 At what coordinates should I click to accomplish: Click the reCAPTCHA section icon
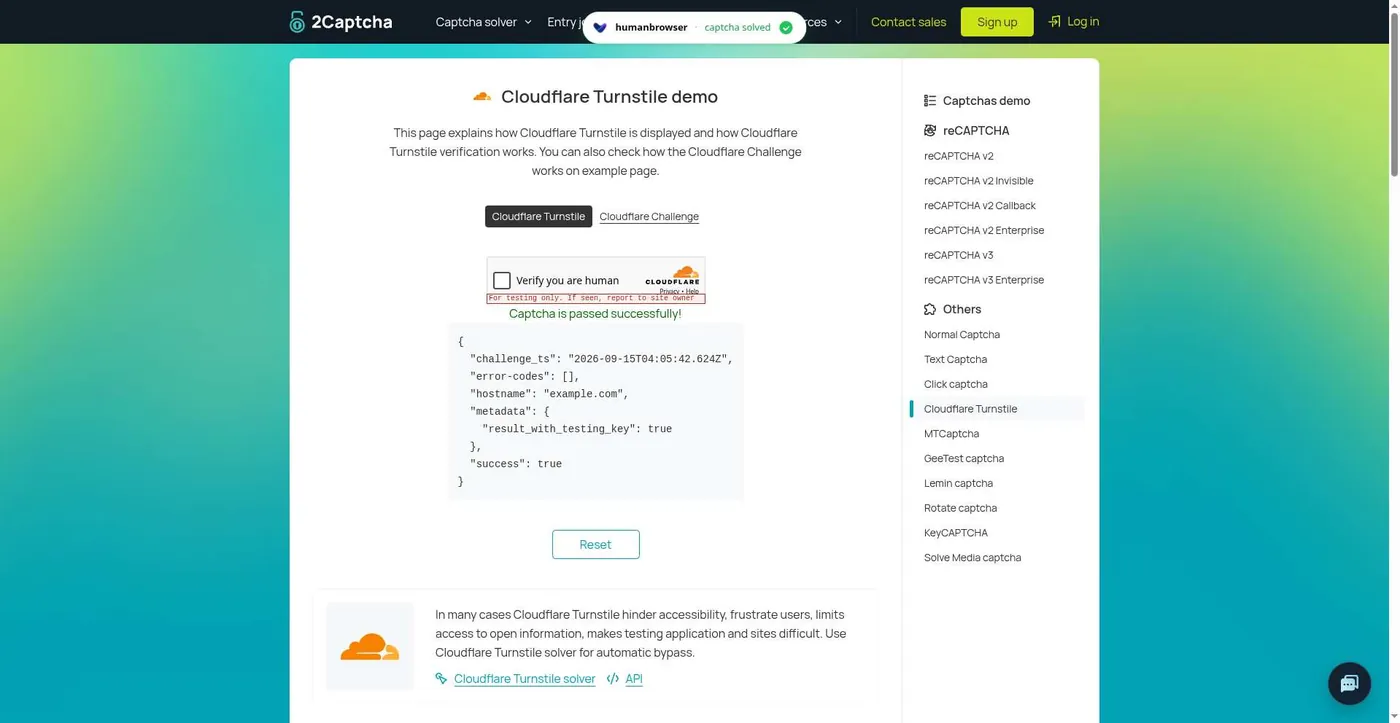[x=930, y=131]
